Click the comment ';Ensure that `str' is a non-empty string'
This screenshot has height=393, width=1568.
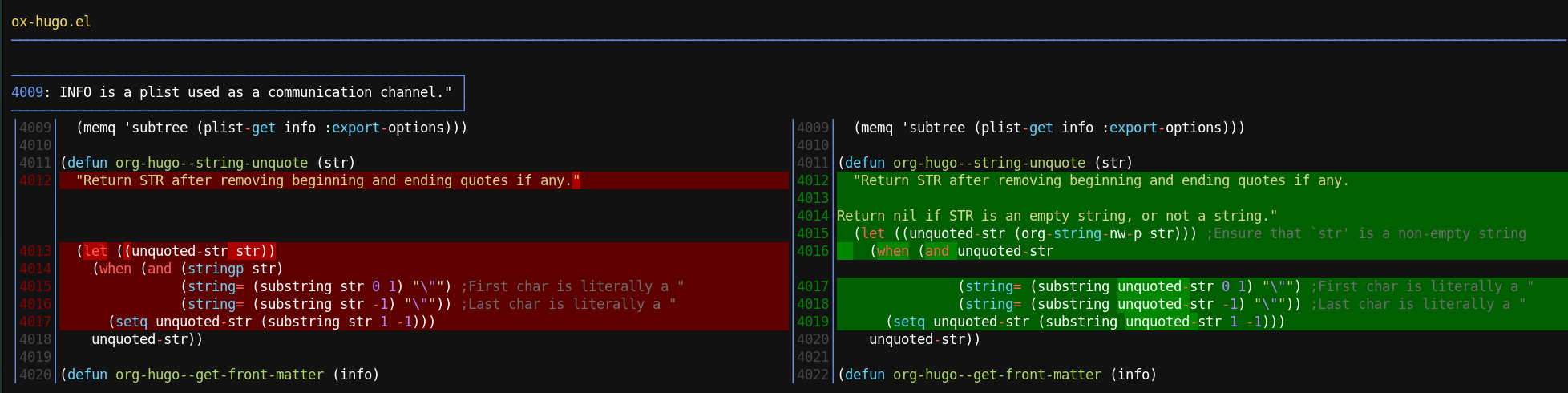click(1366, 233)
